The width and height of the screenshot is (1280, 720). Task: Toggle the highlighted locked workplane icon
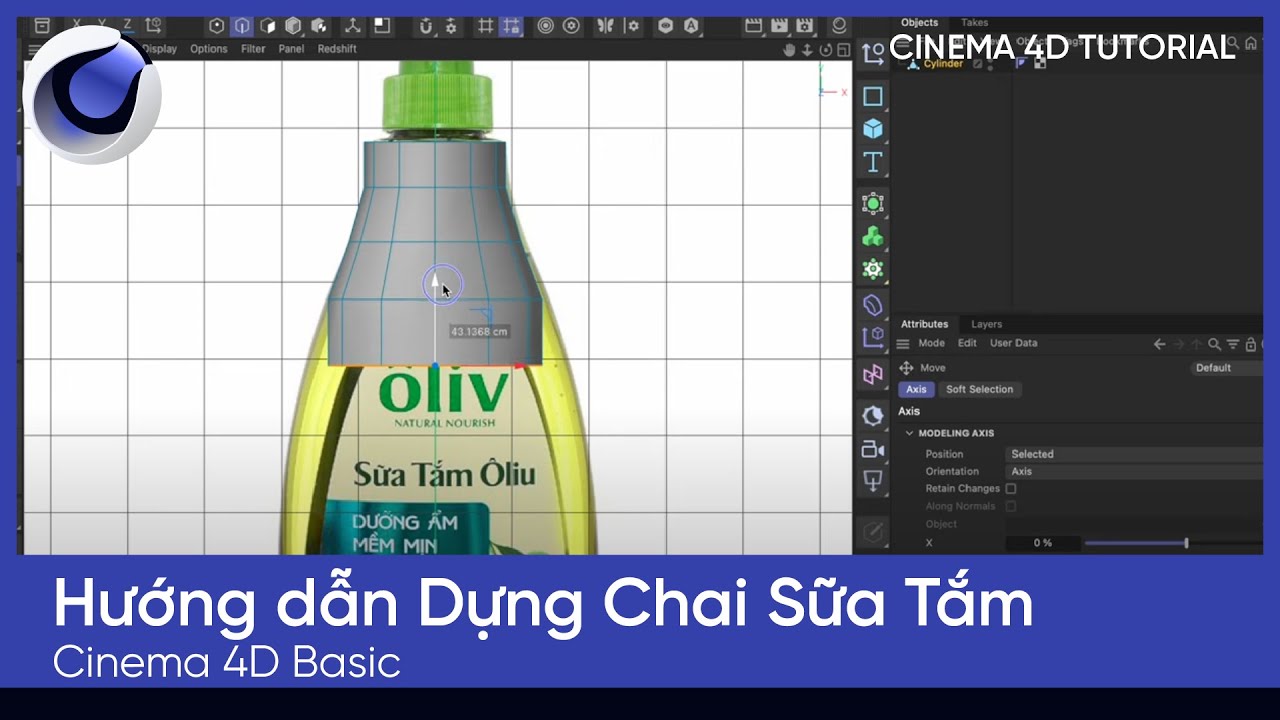511,26
